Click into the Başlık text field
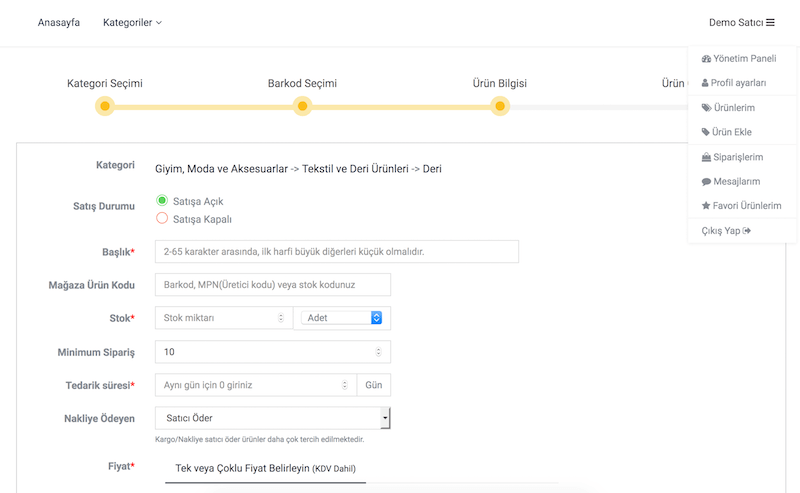This screenshot has height=493, width=800. [x=337, y=252]
